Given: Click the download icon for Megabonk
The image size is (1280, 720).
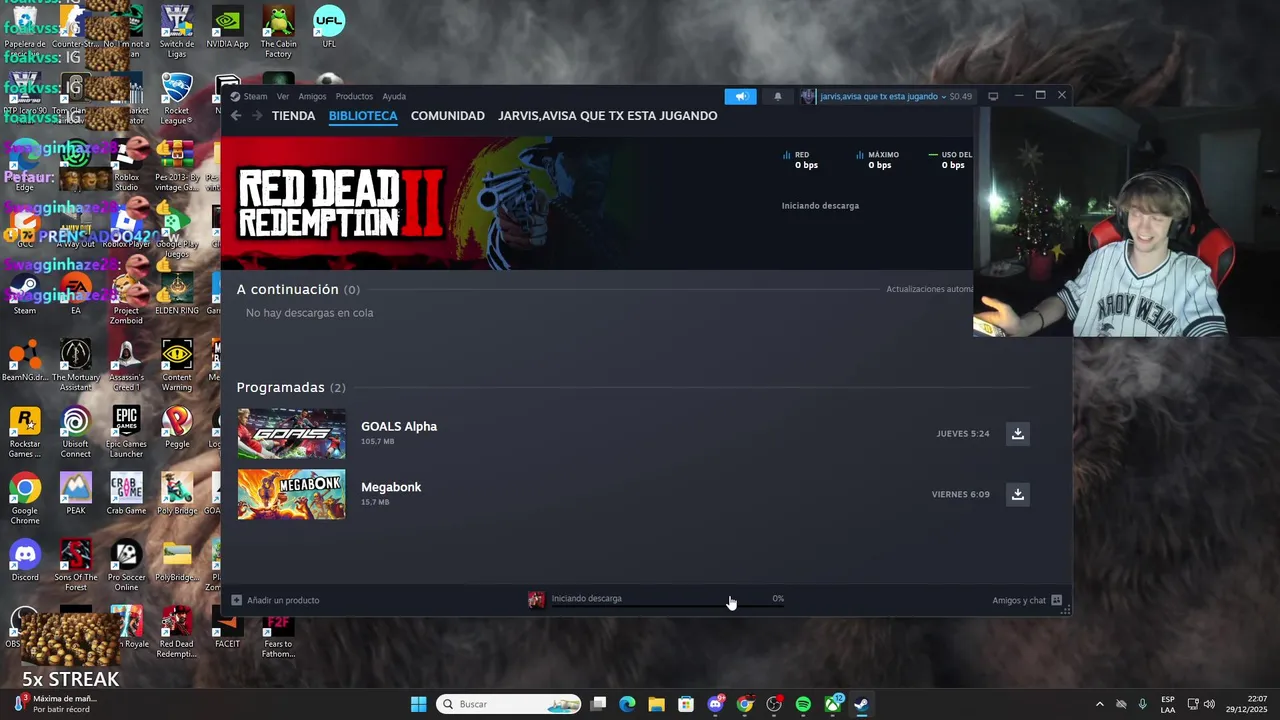Looking at the screenshot, I should tap(1017, 494).
